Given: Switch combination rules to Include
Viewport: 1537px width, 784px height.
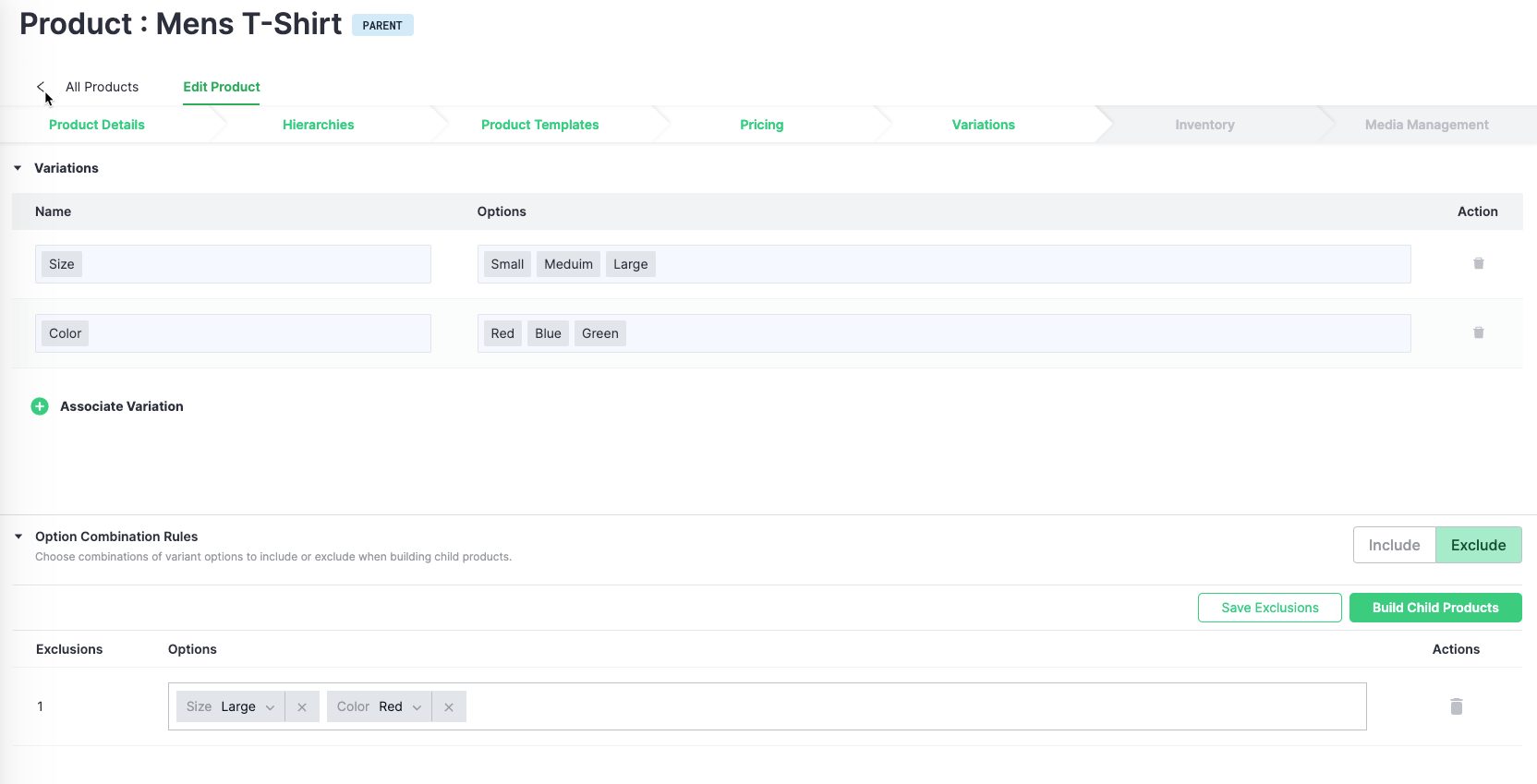Looking at the screenshot, I should click(x=1394, y=545).
